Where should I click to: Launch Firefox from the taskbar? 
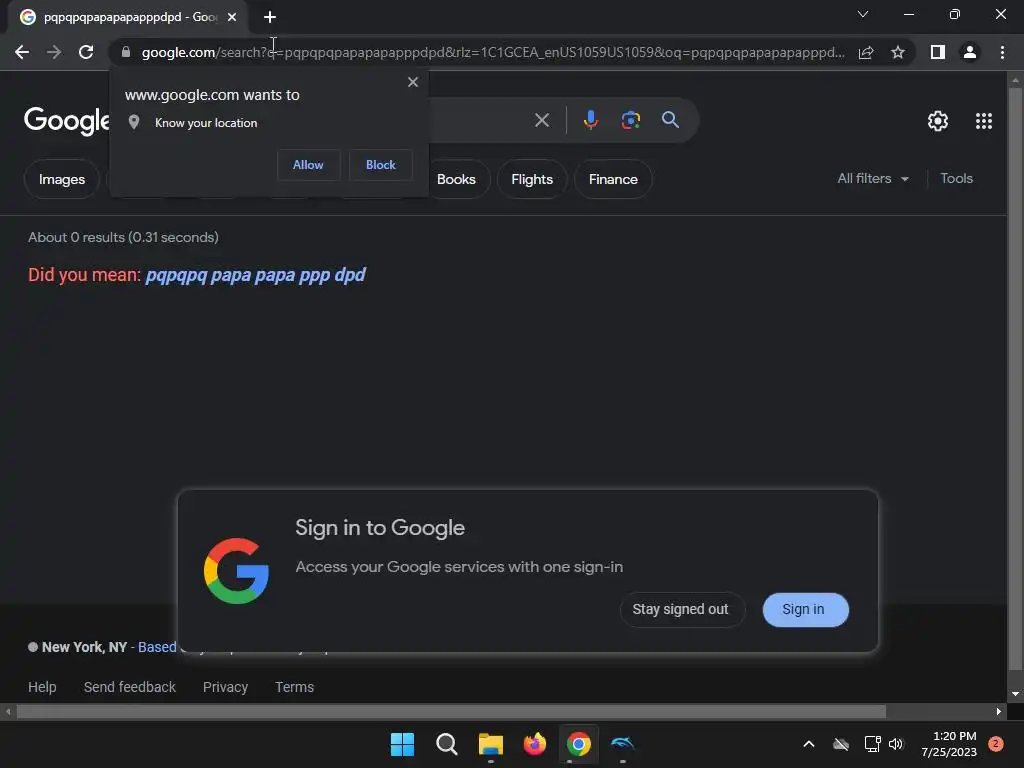(x=535, y=744)
